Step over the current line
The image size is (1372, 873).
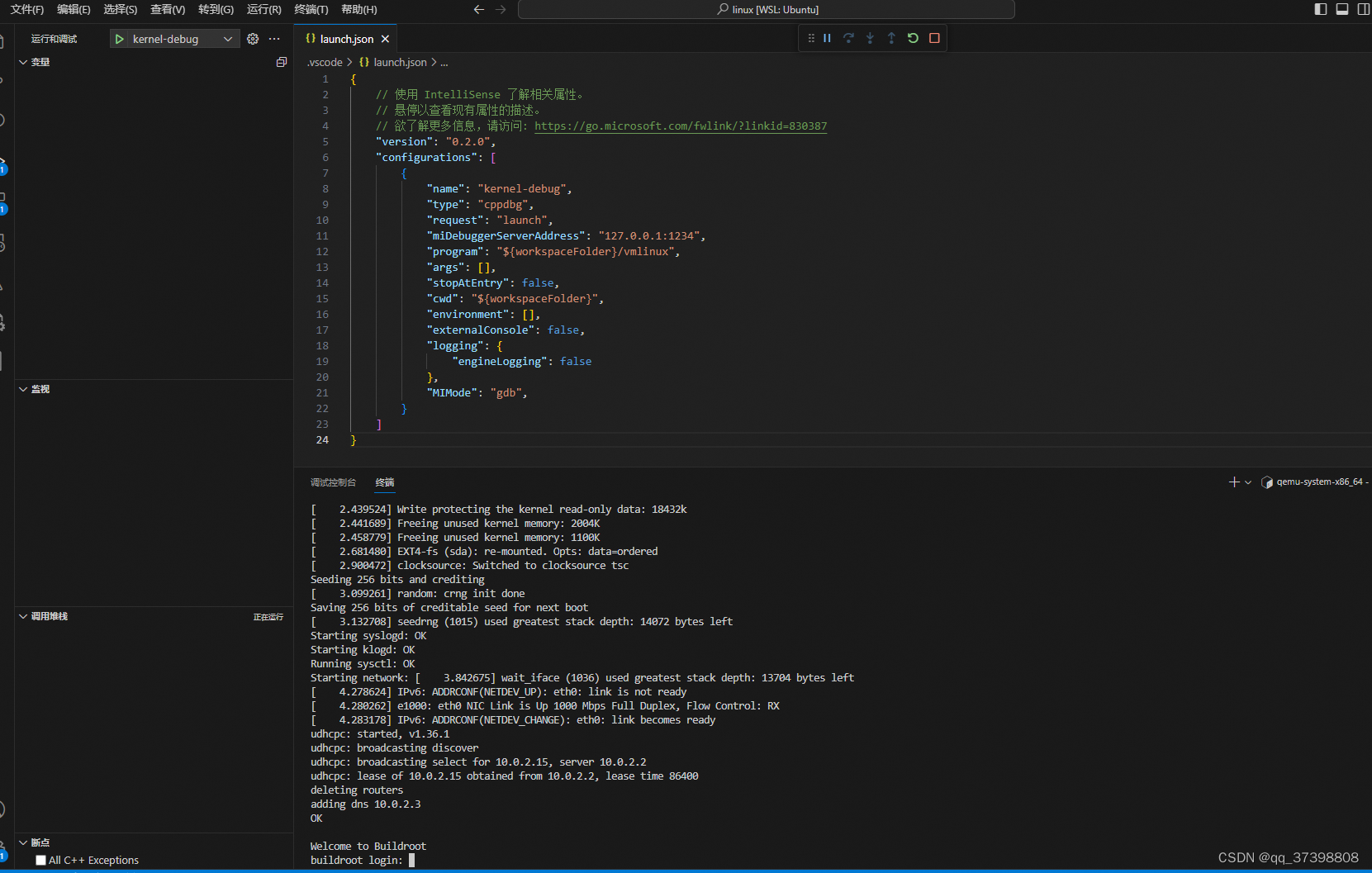(x=848, y=38)
